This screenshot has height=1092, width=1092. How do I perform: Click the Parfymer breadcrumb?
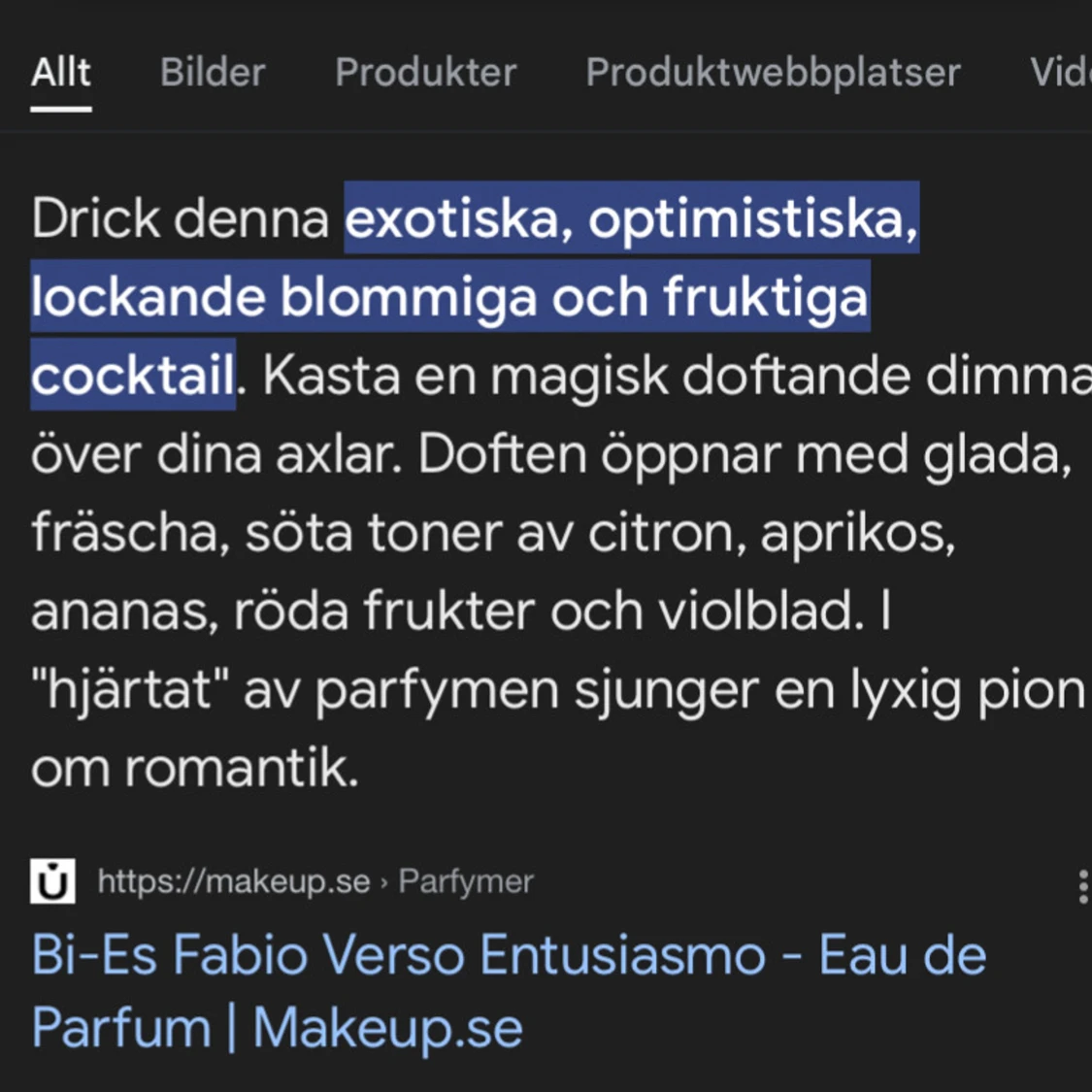pos(466,881)
